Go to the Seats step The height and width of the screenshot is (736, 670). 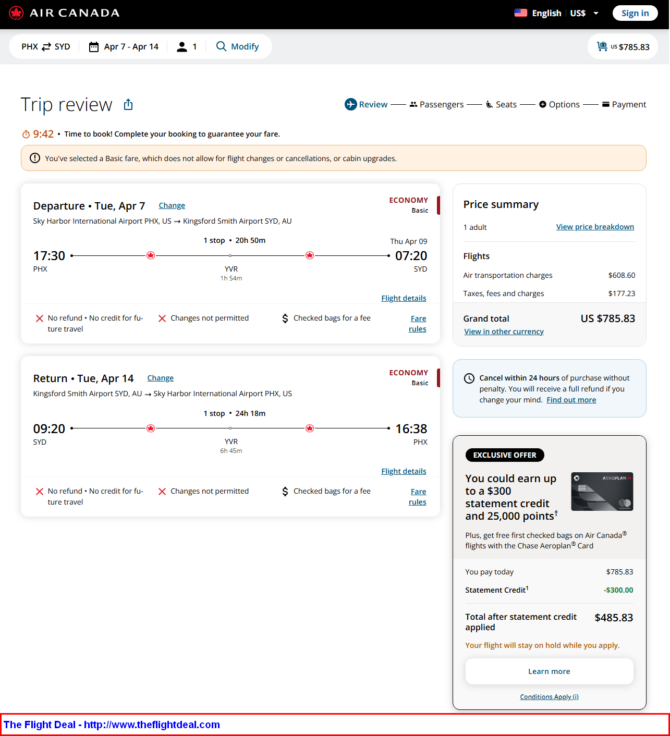[500, 104]
